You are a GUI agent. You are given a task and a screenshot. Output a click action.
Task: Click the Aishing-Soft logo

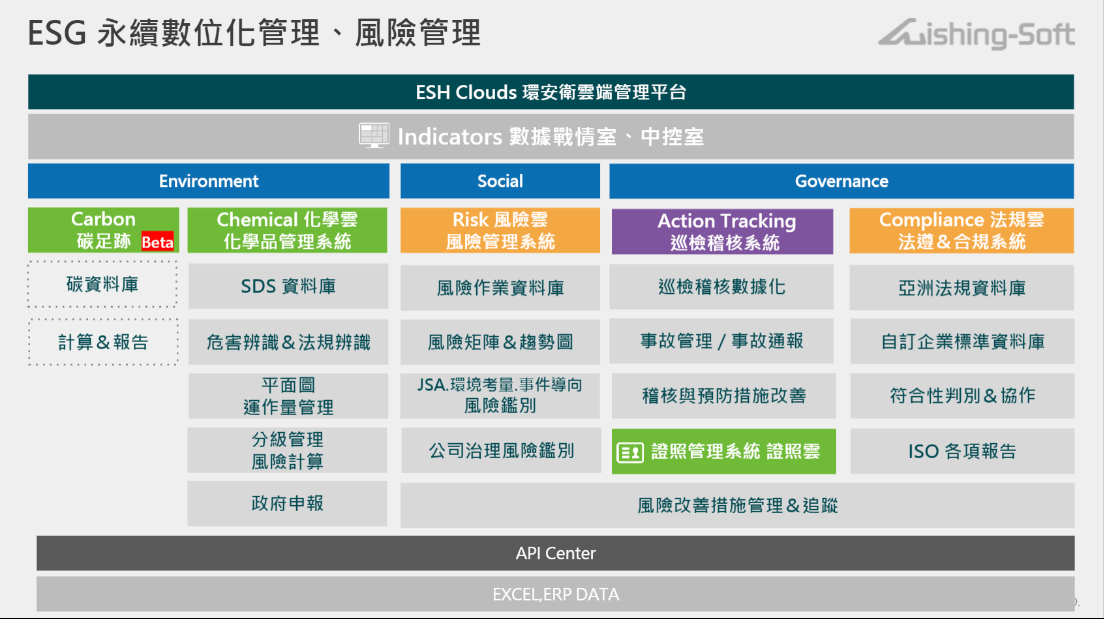pyautogui.click(x=976, y=33)
